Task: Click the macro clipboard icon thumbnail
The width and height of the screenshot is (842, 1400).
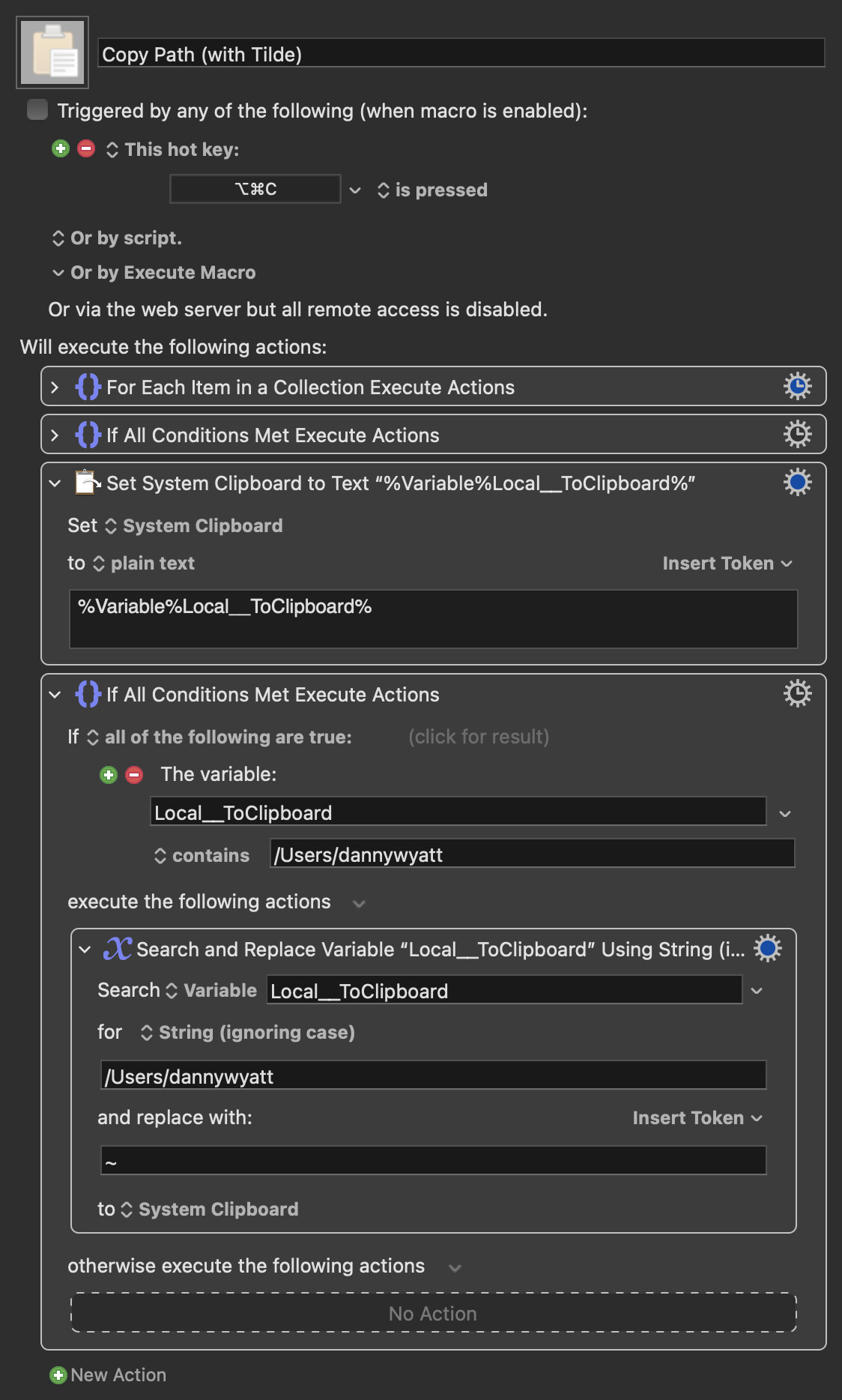Action: (x=52, y=52)
